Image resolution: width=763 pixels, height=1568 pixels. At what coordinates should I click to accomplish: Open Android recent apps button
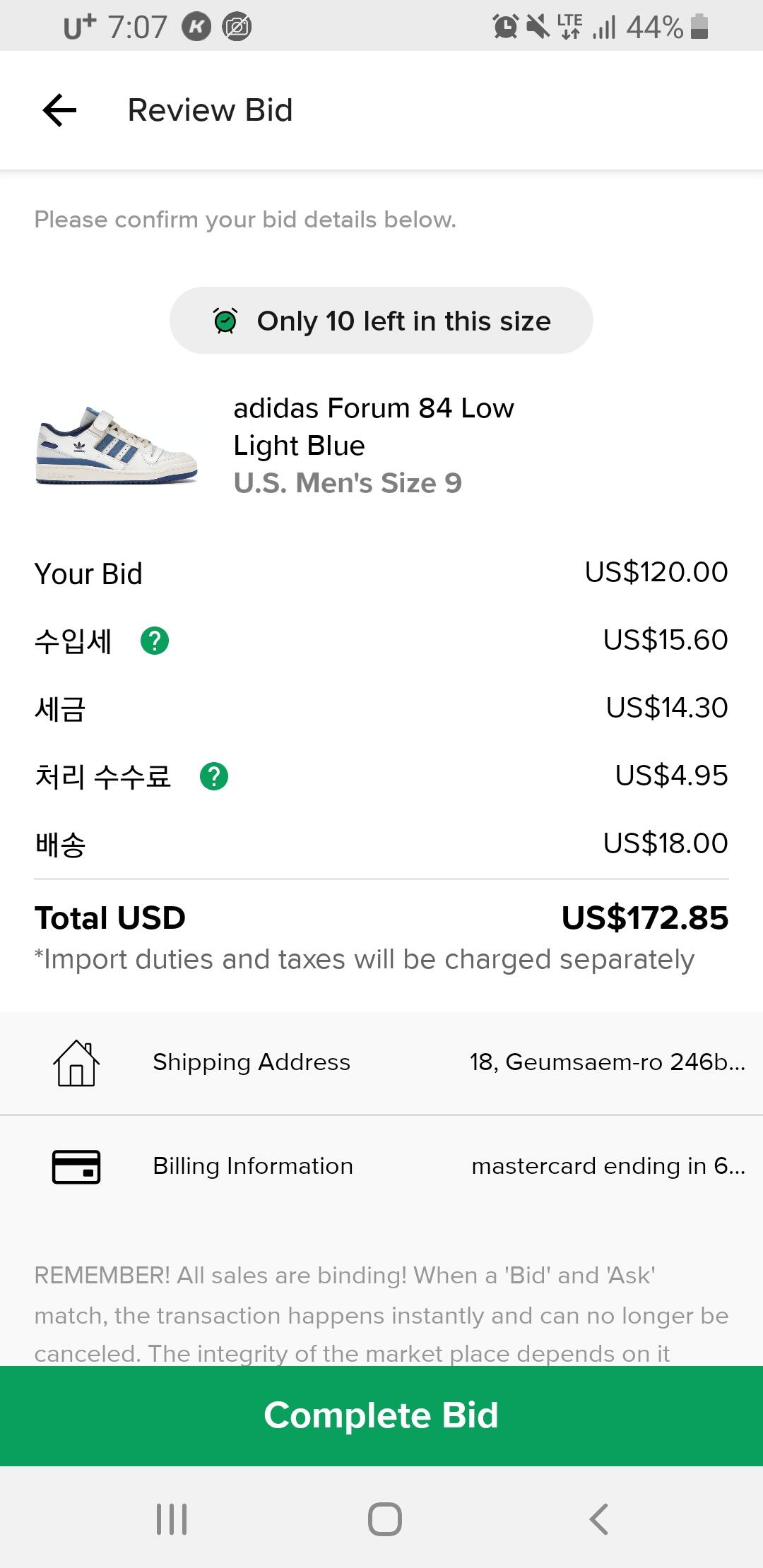coord(172,1519)
